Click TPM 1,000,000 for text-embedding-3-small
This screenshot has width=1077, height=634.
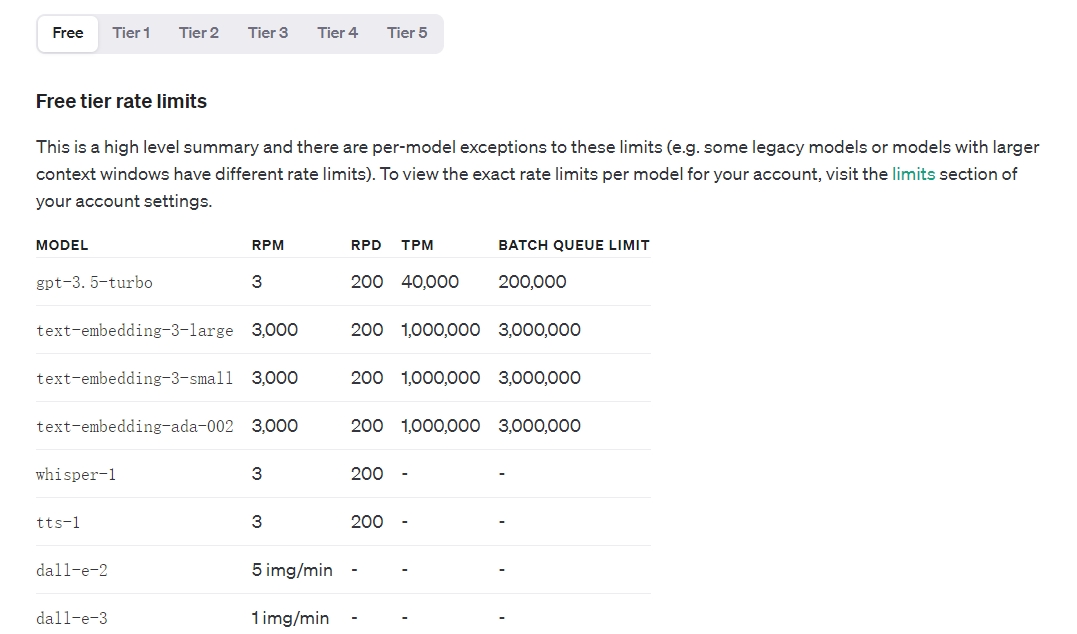coord(441,378)
